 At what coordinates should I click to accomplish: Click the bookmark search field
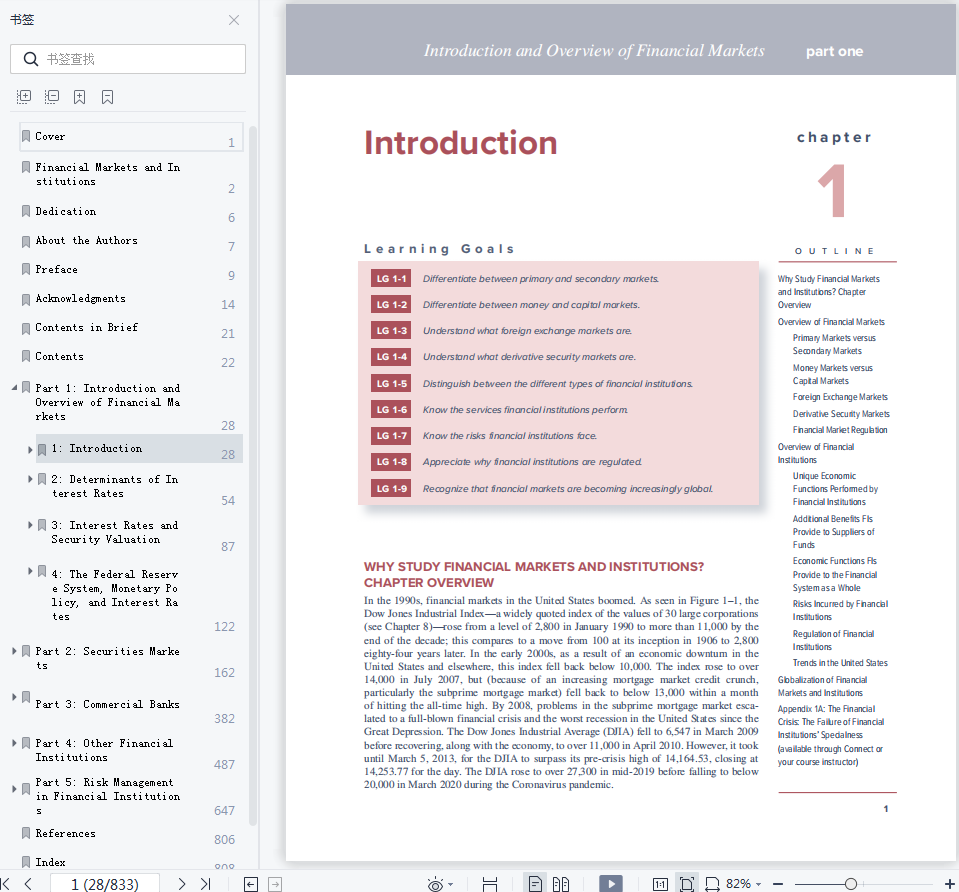click(128, 59)
